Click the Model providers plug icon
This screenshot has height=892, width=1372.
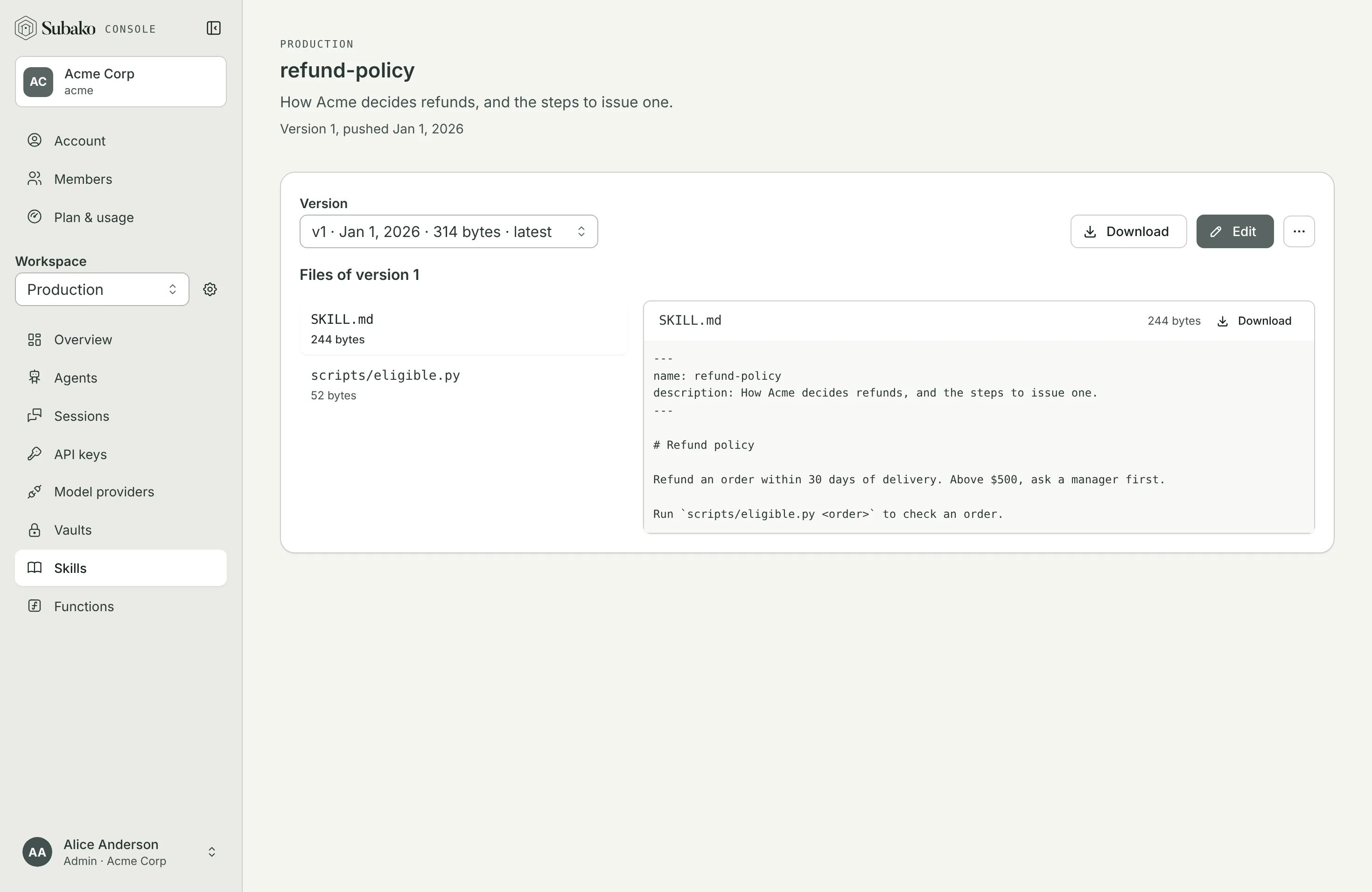[x=35, y=492]
